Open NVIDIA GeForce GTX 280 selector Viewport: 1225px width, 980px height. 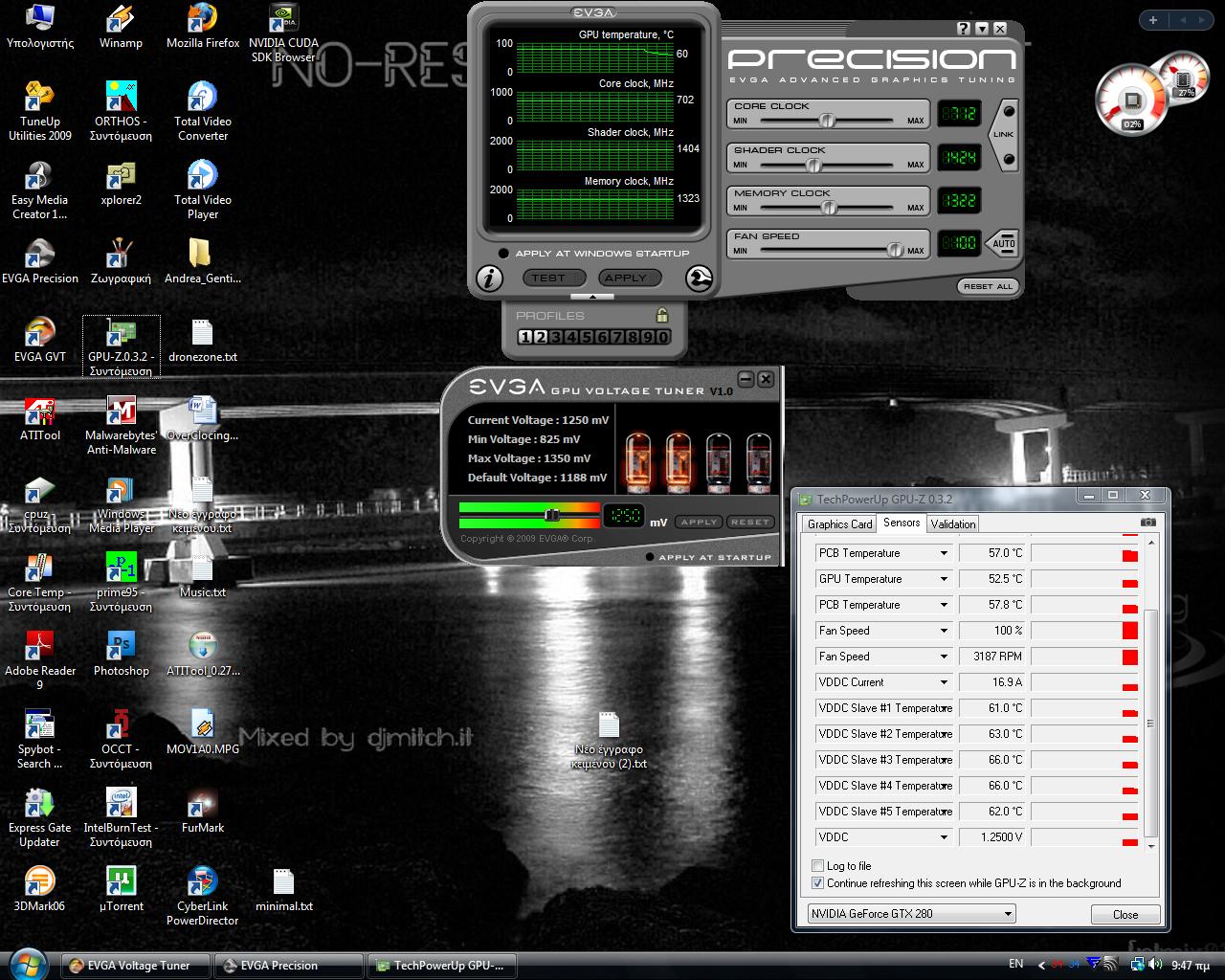tap(911, 914)
